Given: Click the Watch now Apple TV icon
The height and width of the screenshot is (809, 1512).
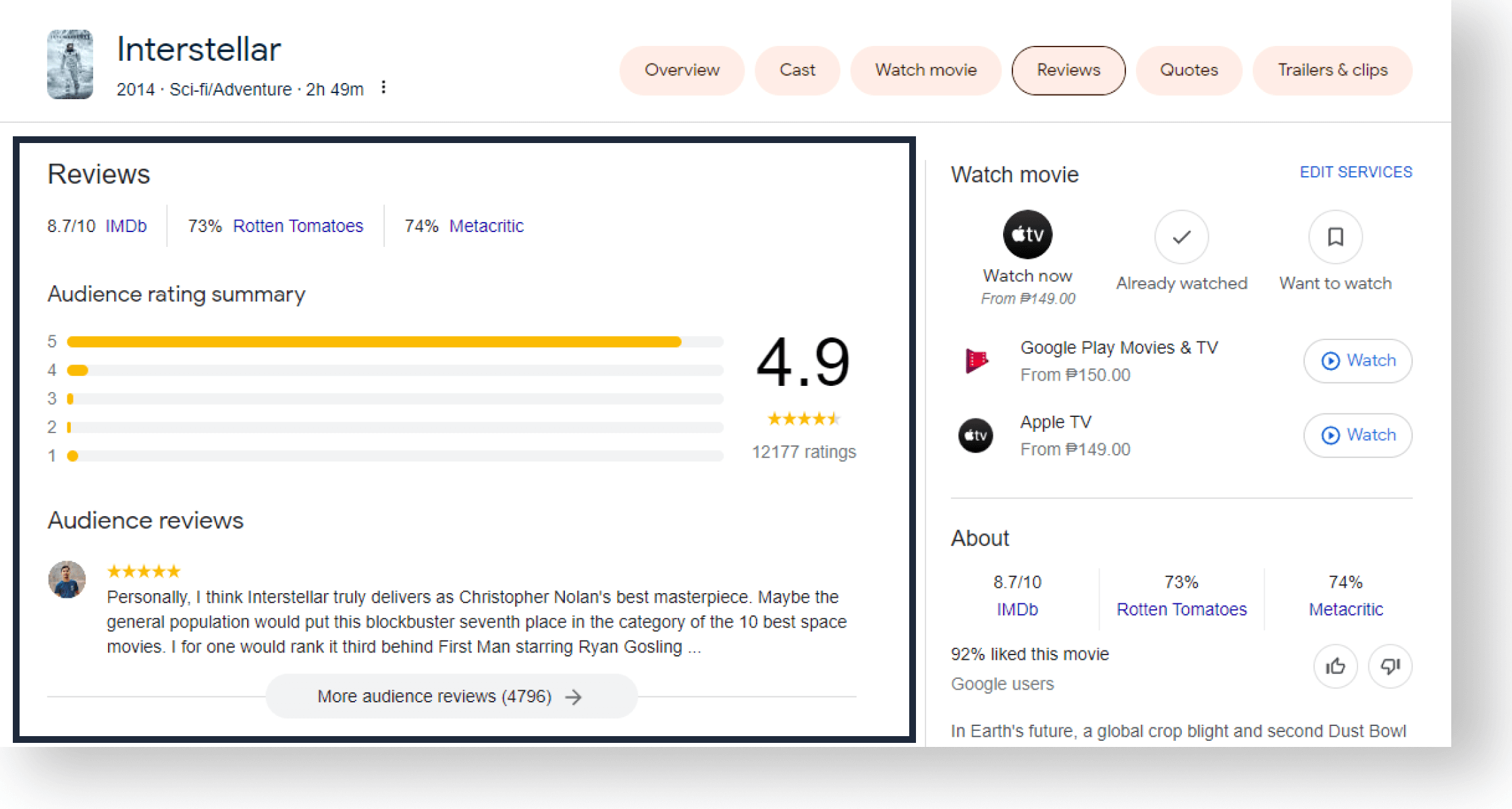Looking at the screenshot, I should (1027, 234).
